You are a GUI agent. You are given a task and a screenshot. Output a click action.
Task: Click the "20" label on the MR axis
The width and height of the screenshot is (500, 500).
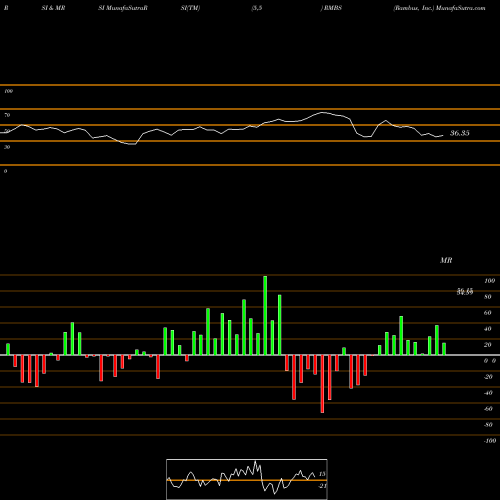tap(488, 345)
